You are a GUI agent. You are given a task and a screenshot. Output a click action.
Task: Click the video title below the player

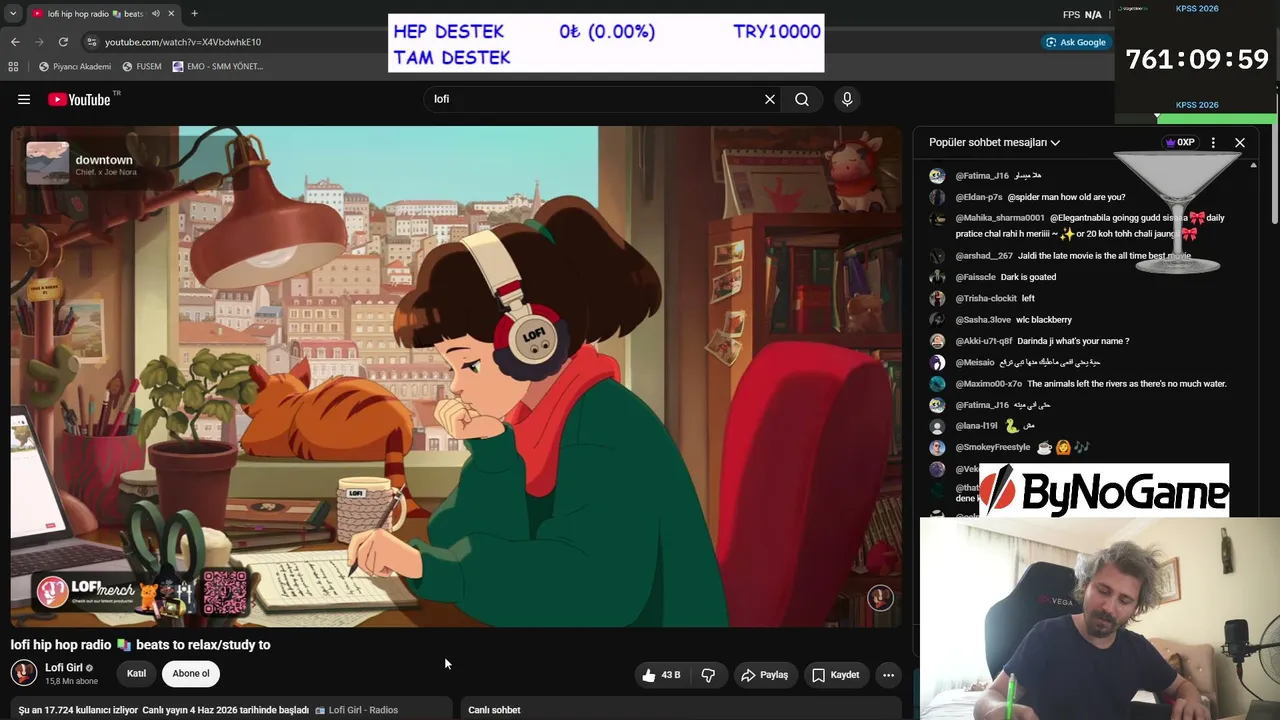point(141,645)
